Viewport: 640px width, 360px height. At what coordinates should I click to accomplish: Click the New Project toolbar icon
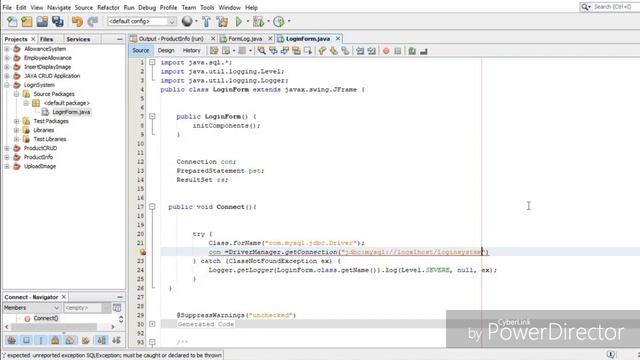coord(27,22)
